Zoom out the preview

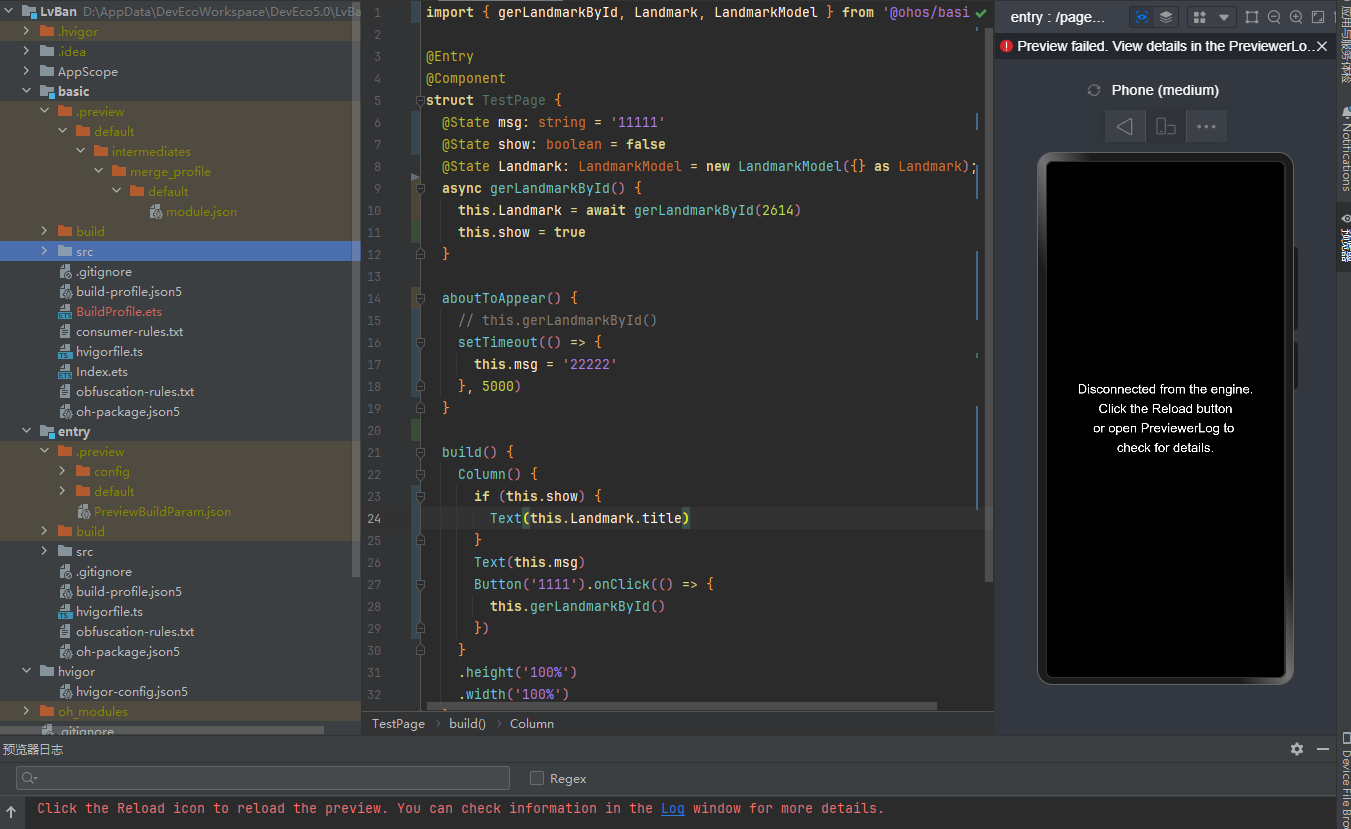pos(1274,17)
